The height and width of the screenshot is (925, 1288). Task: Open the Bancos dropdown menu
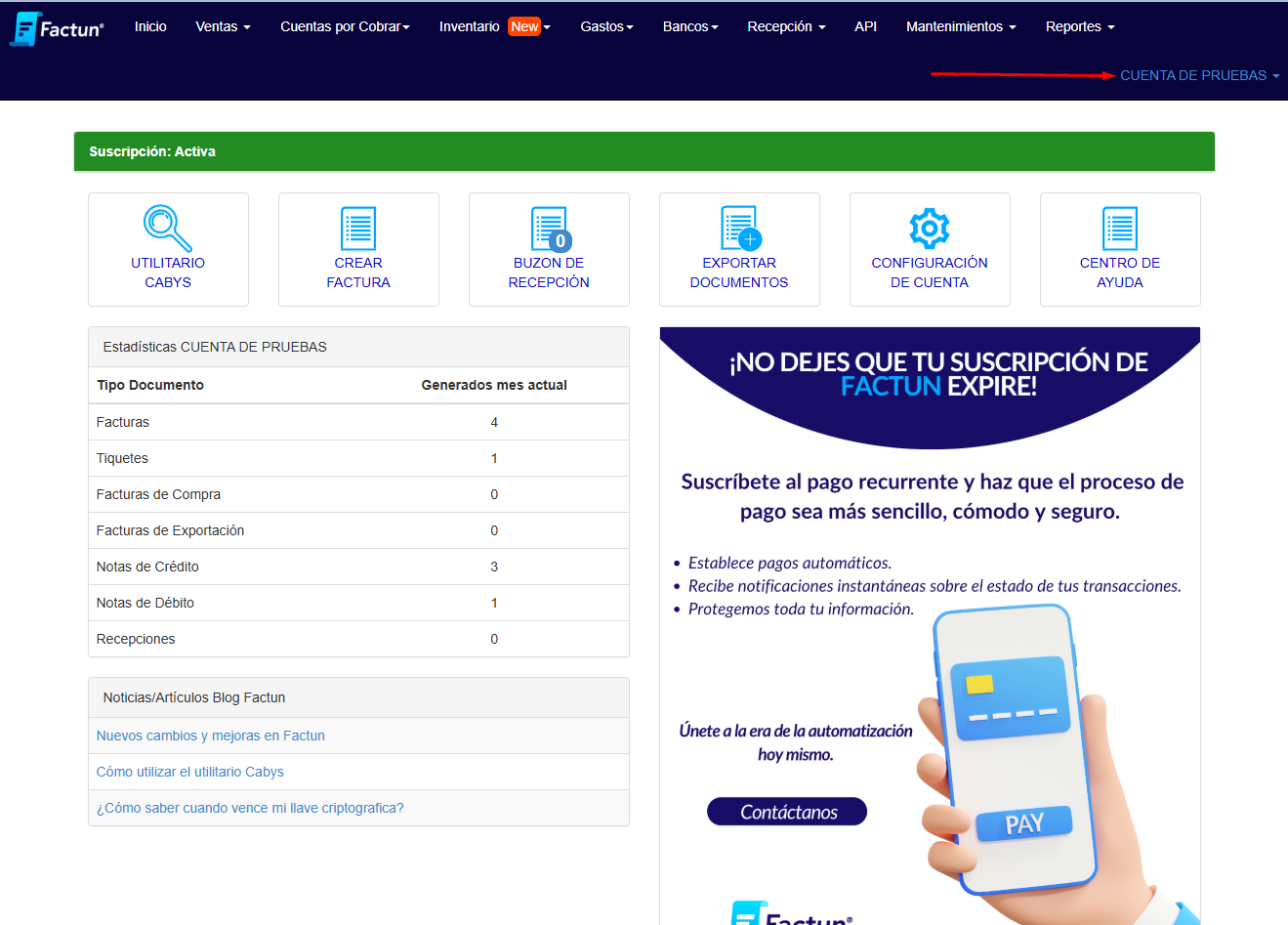tap(690, 26)
